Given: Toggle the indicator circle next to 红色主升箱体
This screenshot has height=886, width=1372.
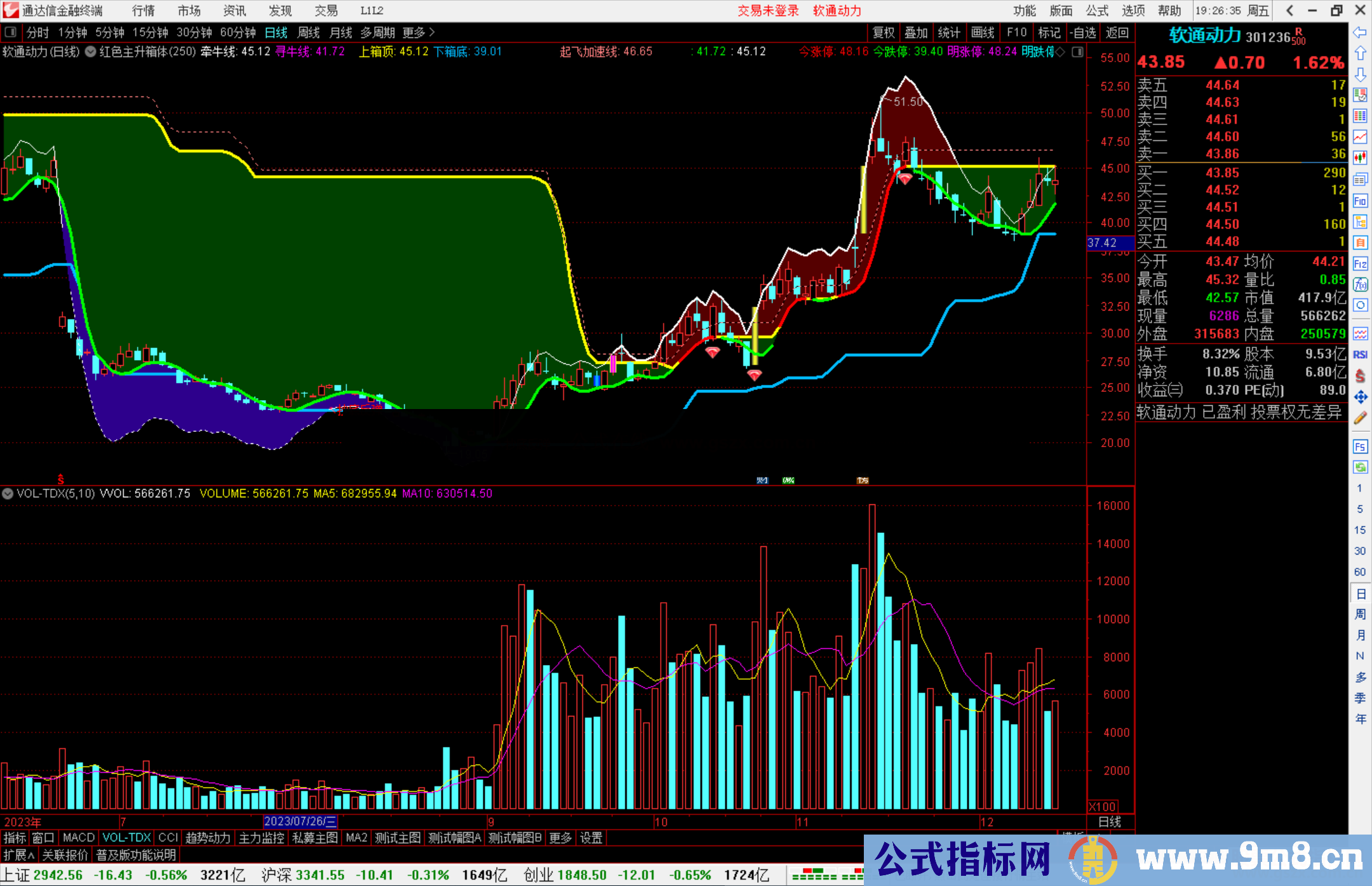Looking at the screenshot, I should (91, 51).
